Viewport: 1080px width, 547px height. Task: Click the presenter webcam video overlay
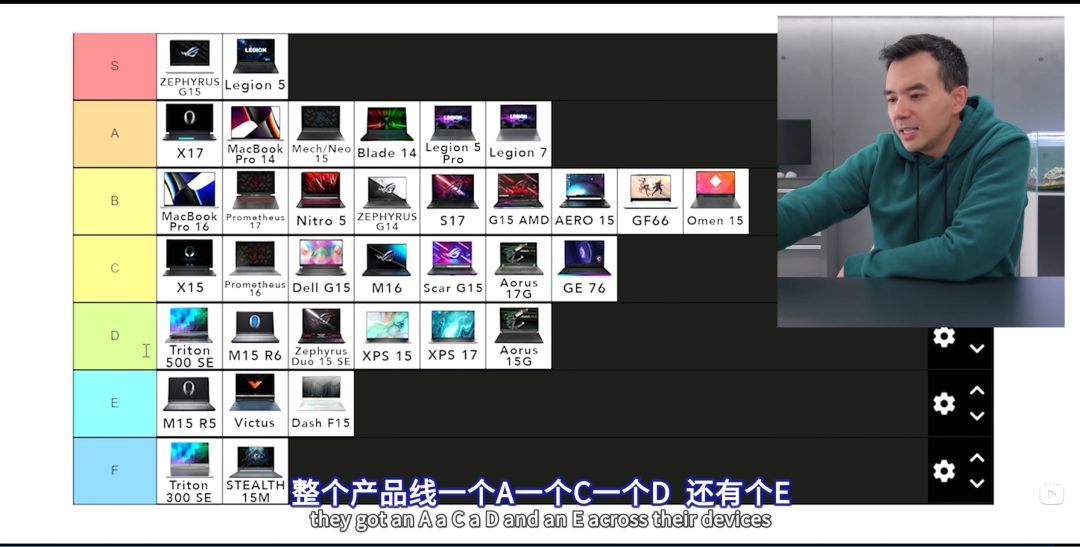tap(921, 172)
